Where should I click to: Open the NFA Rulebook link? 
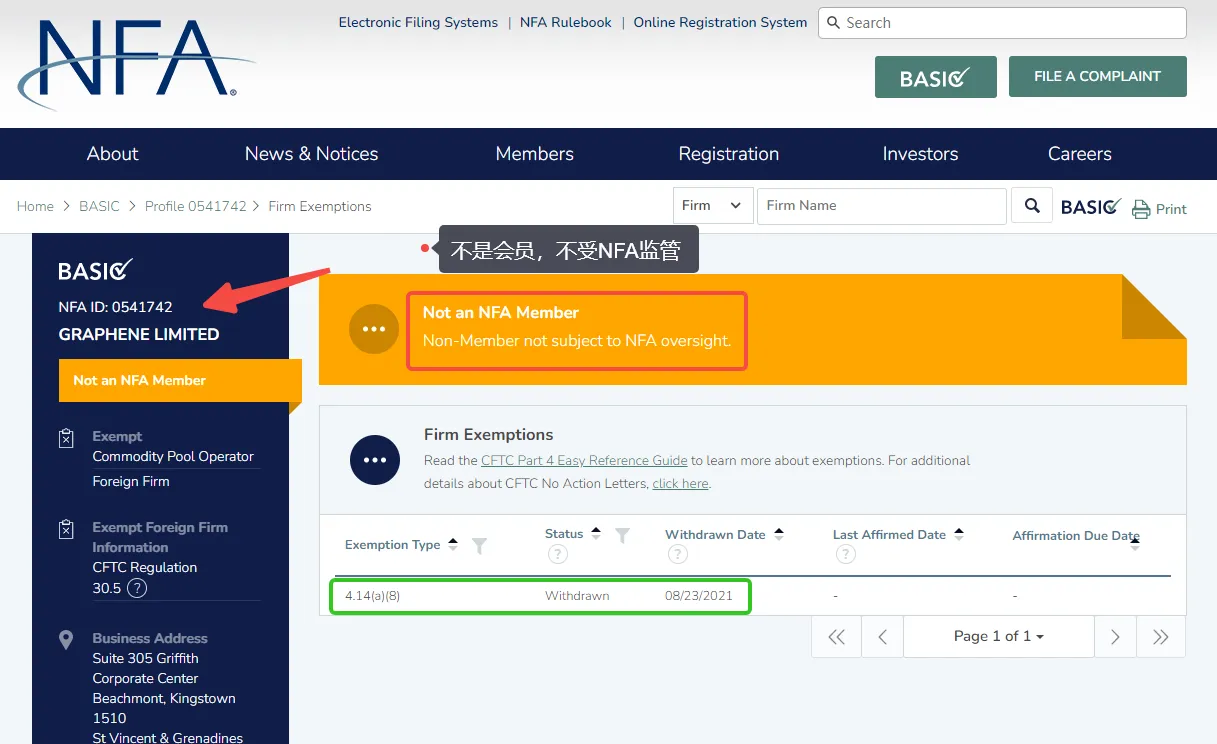point(566,22)
